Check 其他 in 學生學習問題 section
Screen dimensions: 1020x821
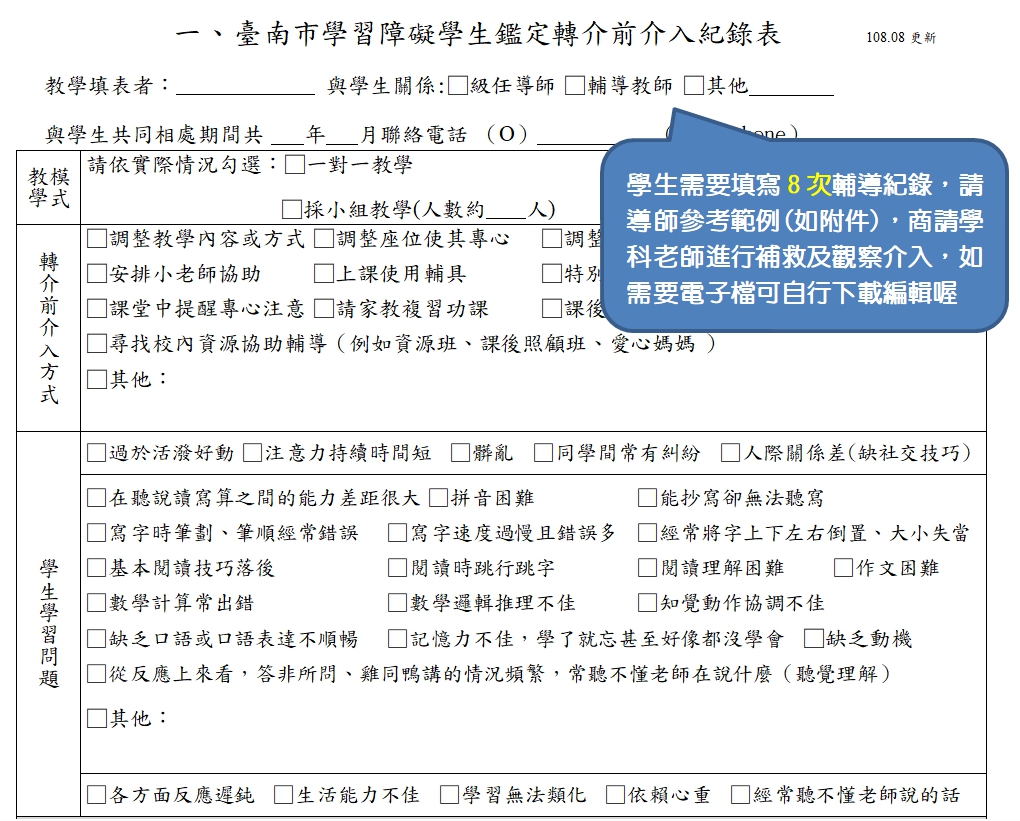[97, 718]
